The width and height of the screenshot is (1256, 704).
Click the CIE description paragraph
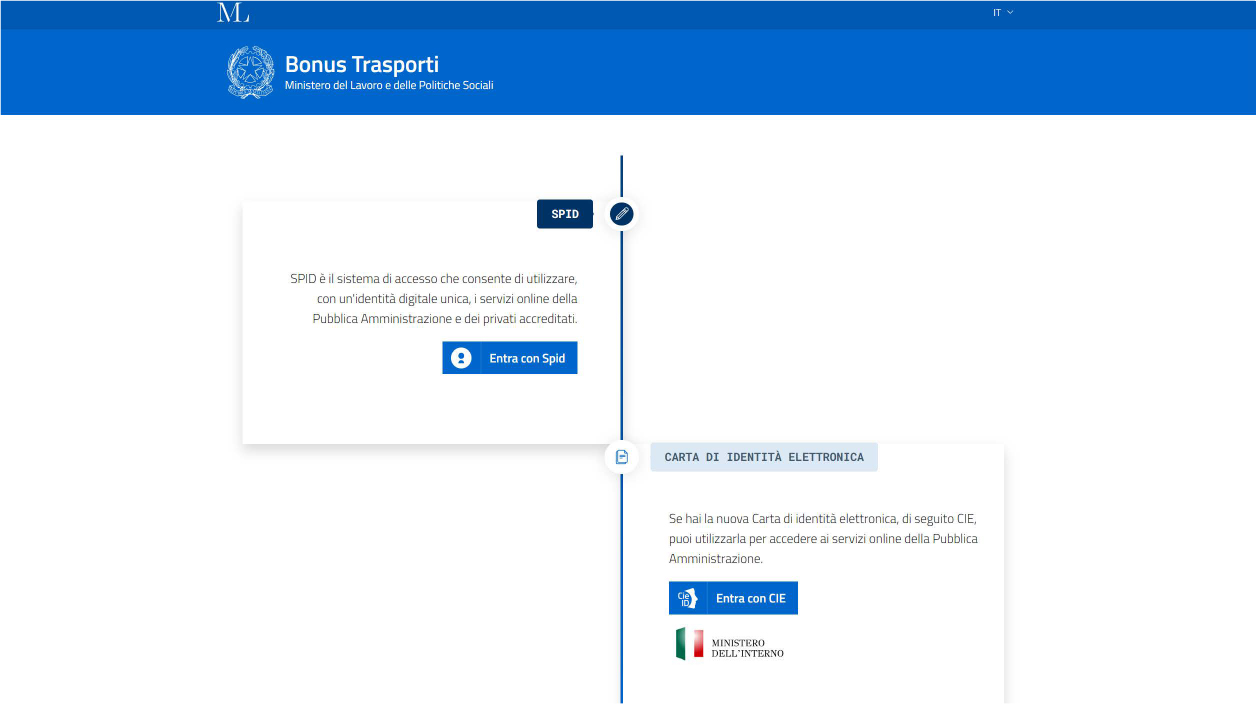click(x=823, y=539)
